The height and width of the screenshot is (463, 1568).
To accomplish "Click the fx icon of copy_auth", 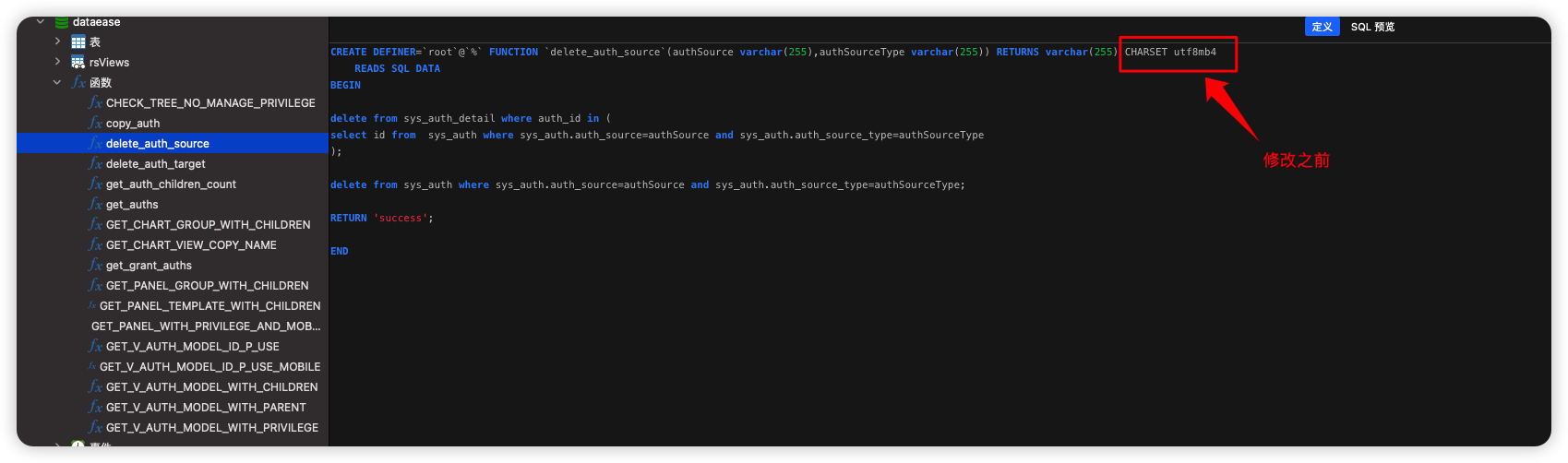I will [95, 124].
